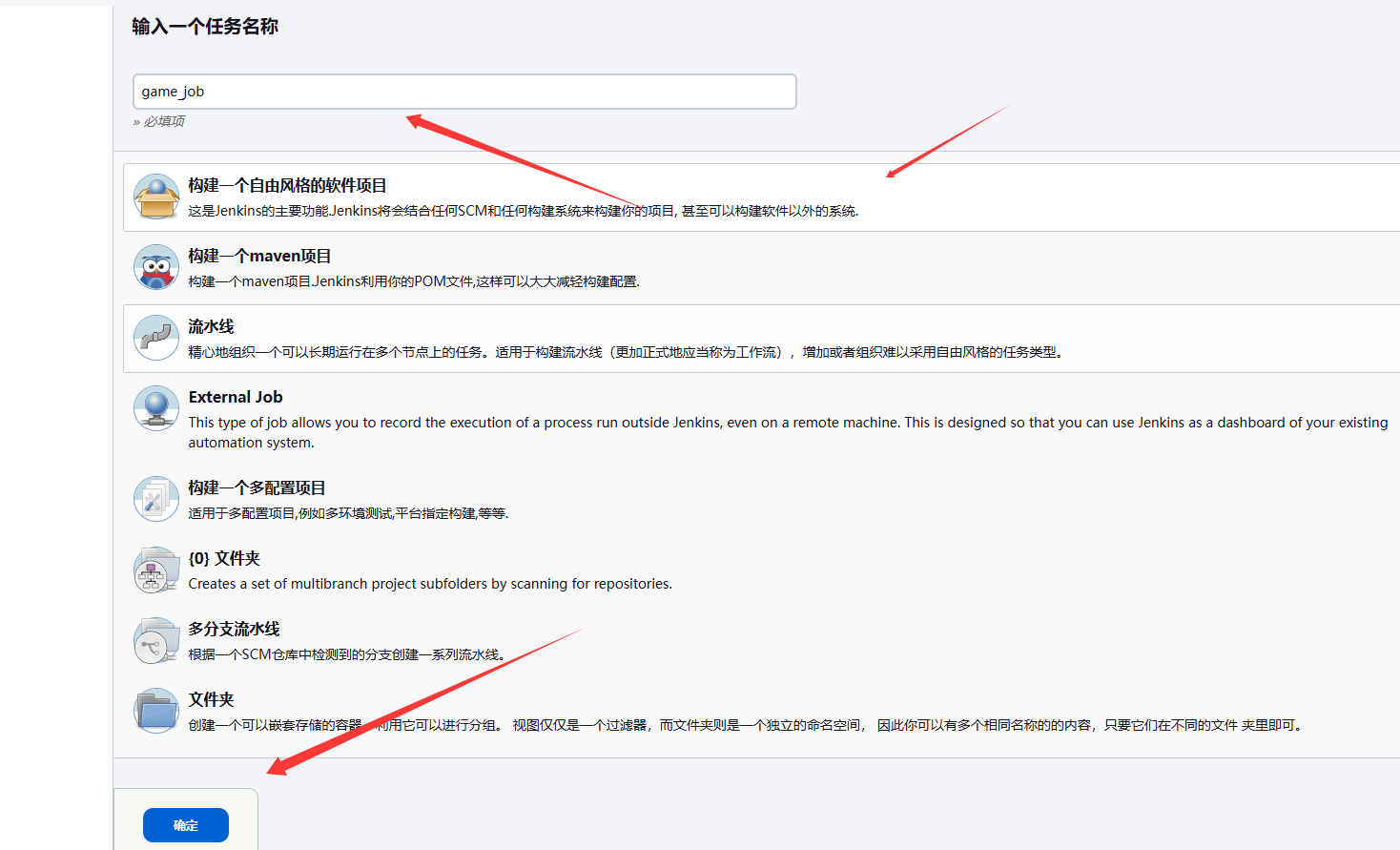Select 构建一个多配置项目 title
Viewport: 1400px width, 850px height.
coord(257,487)
